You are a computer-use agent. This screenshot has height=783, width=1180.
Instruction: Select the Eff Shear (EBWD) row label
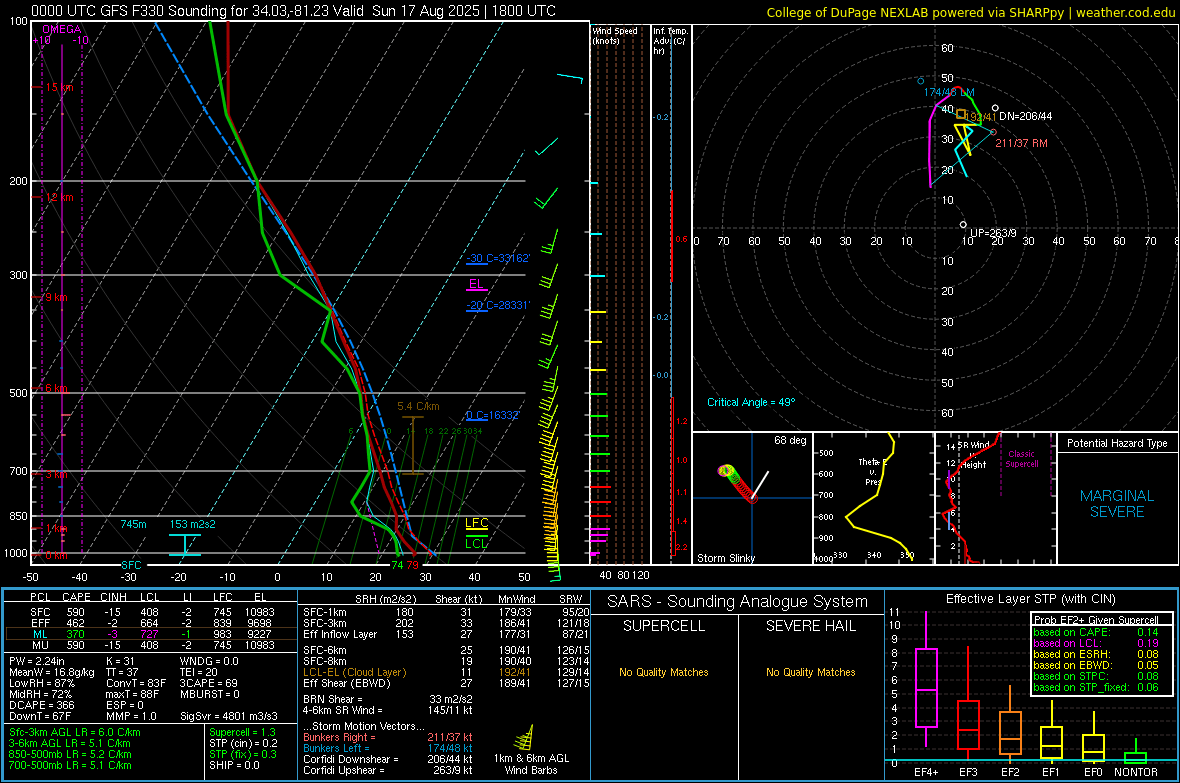pyautogui.click(x=347, y=684)
